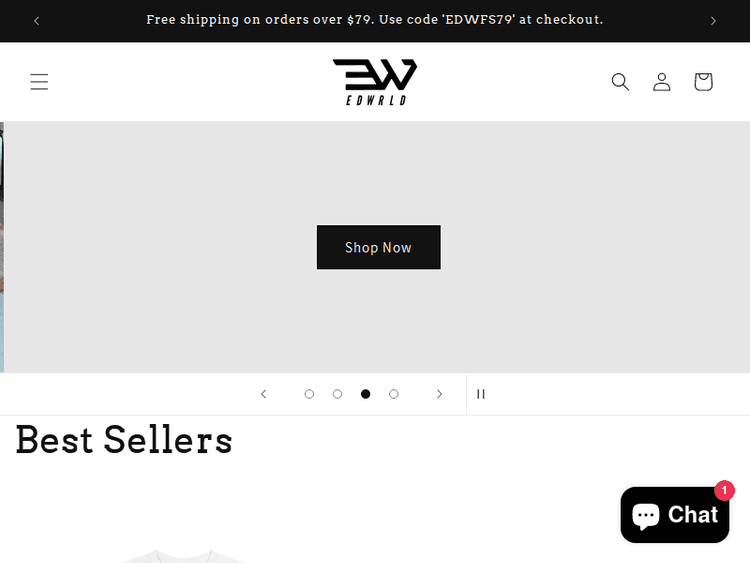
Task: Select the first slide dot
Action: [309, 394]
